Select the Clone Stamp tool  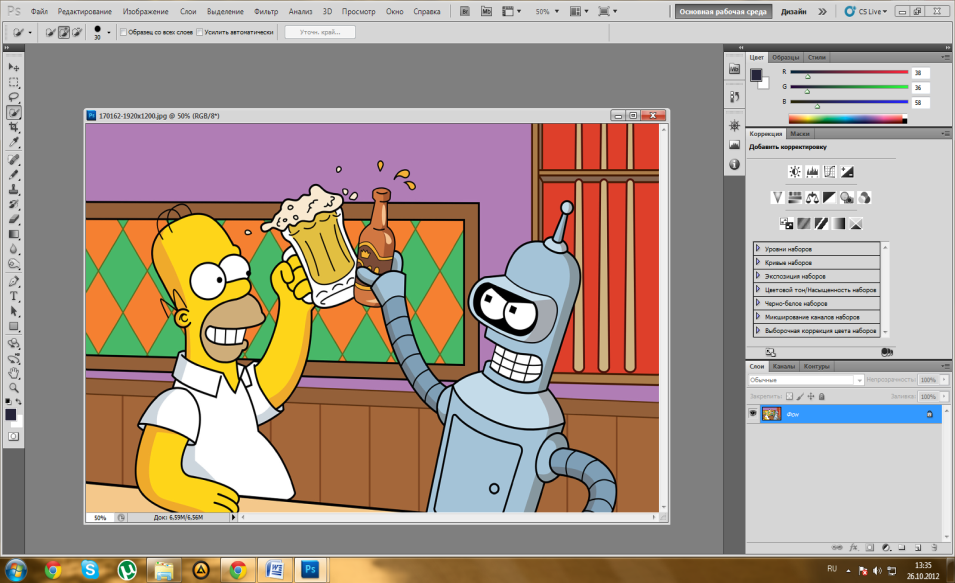click(13, 189)
